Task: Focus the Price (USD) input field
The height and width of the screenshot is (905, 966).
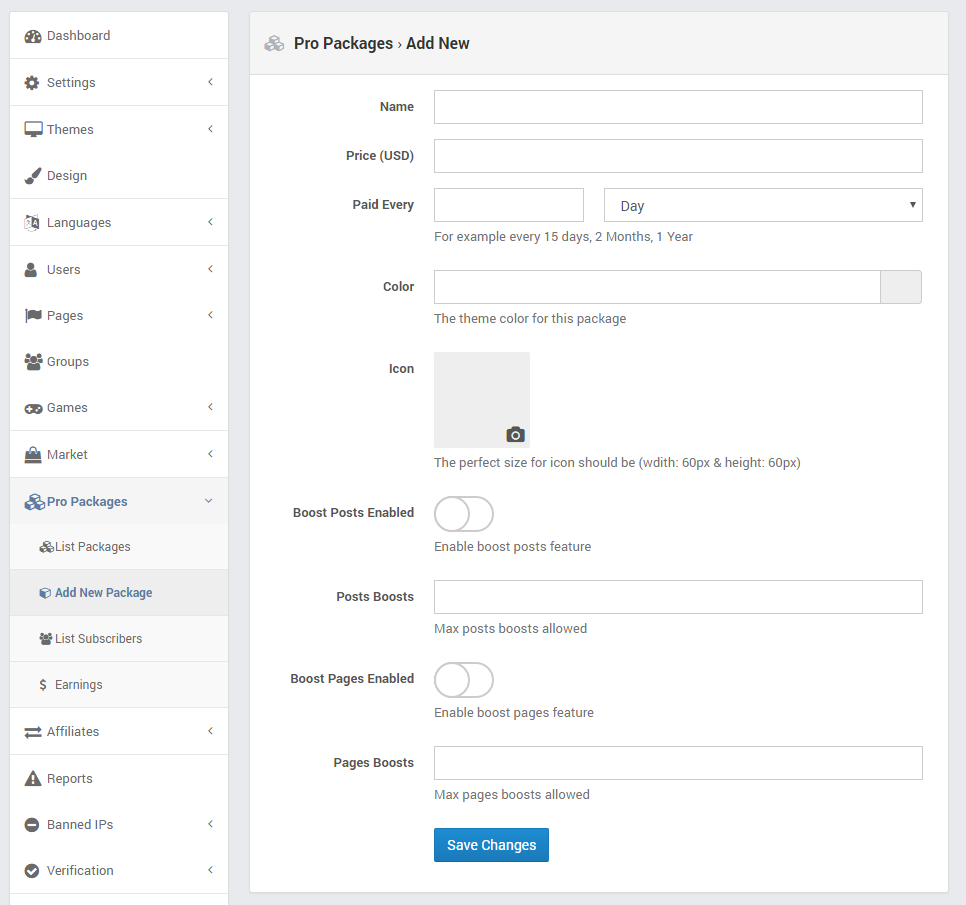Action: click(678, 156)
